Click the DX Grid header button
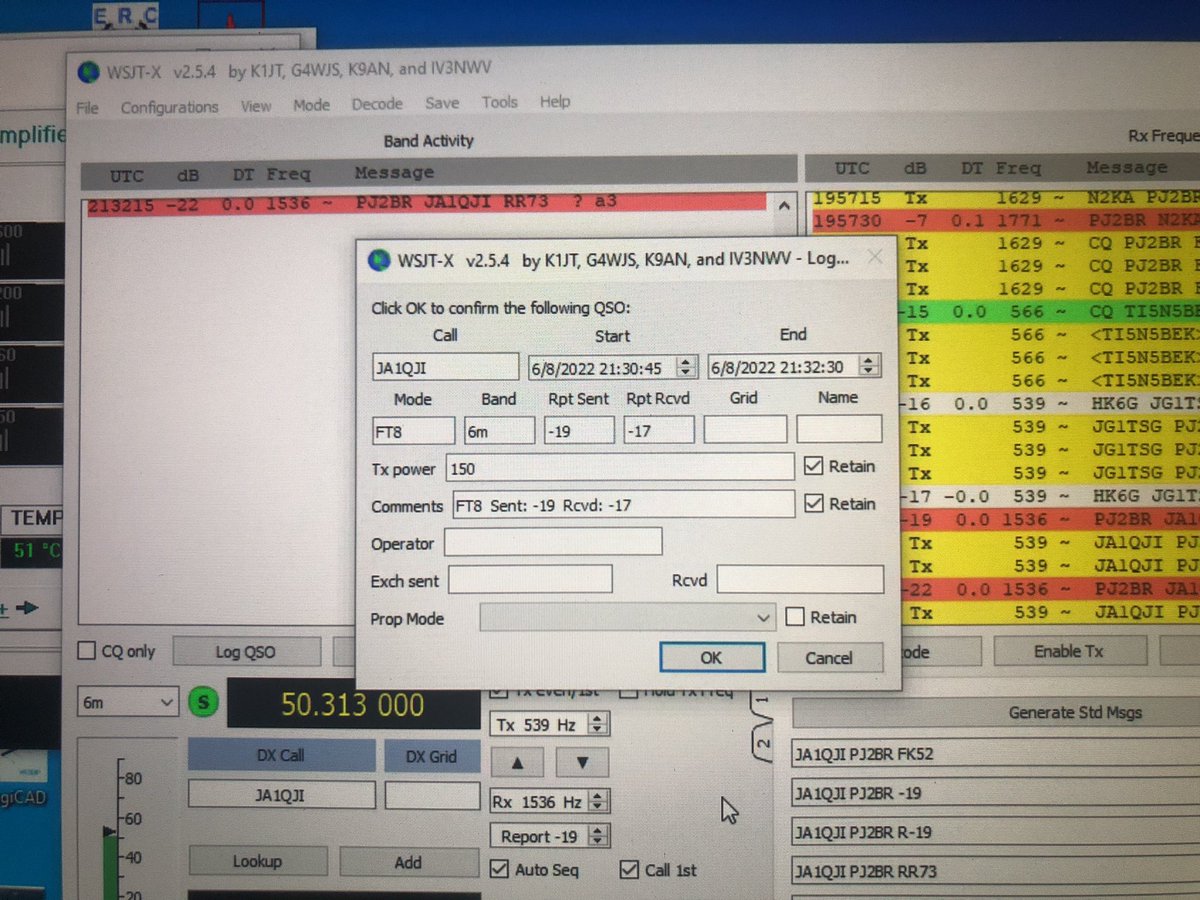This screenshot has height=900, width=1200. 430,756
